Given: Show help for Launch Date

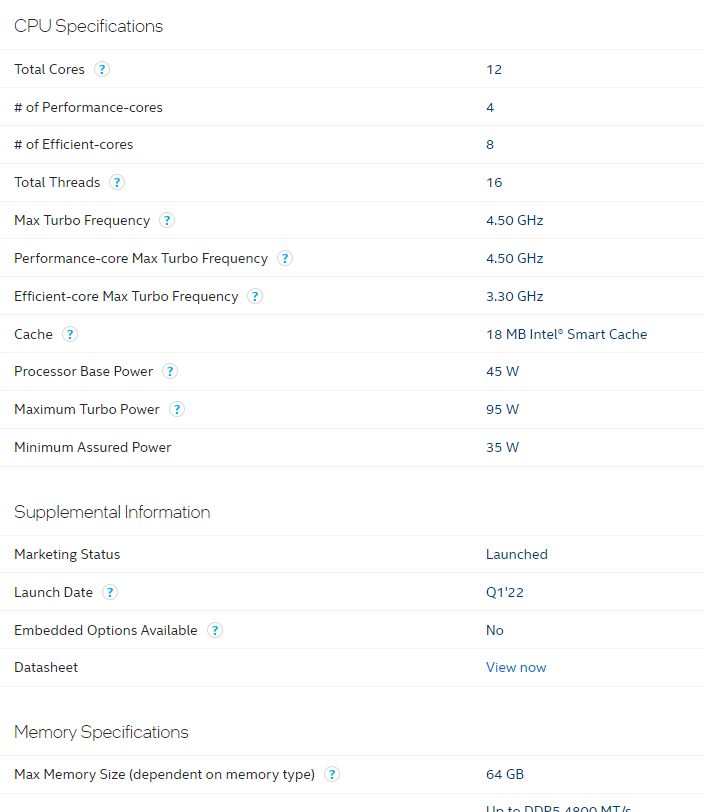Looking at the screenshot, I should pos(110,592).
